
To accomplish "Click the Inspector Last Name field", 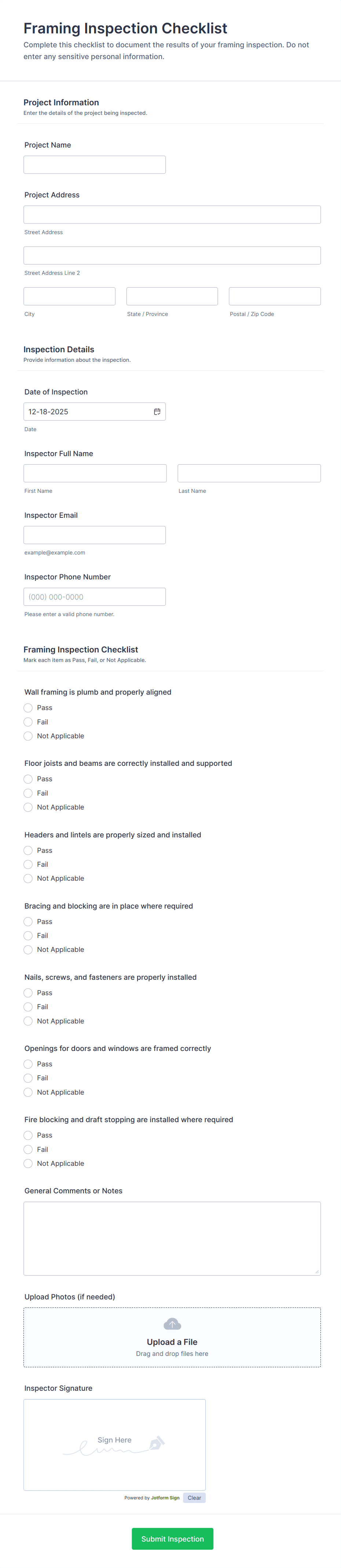I will coord(249,473).
